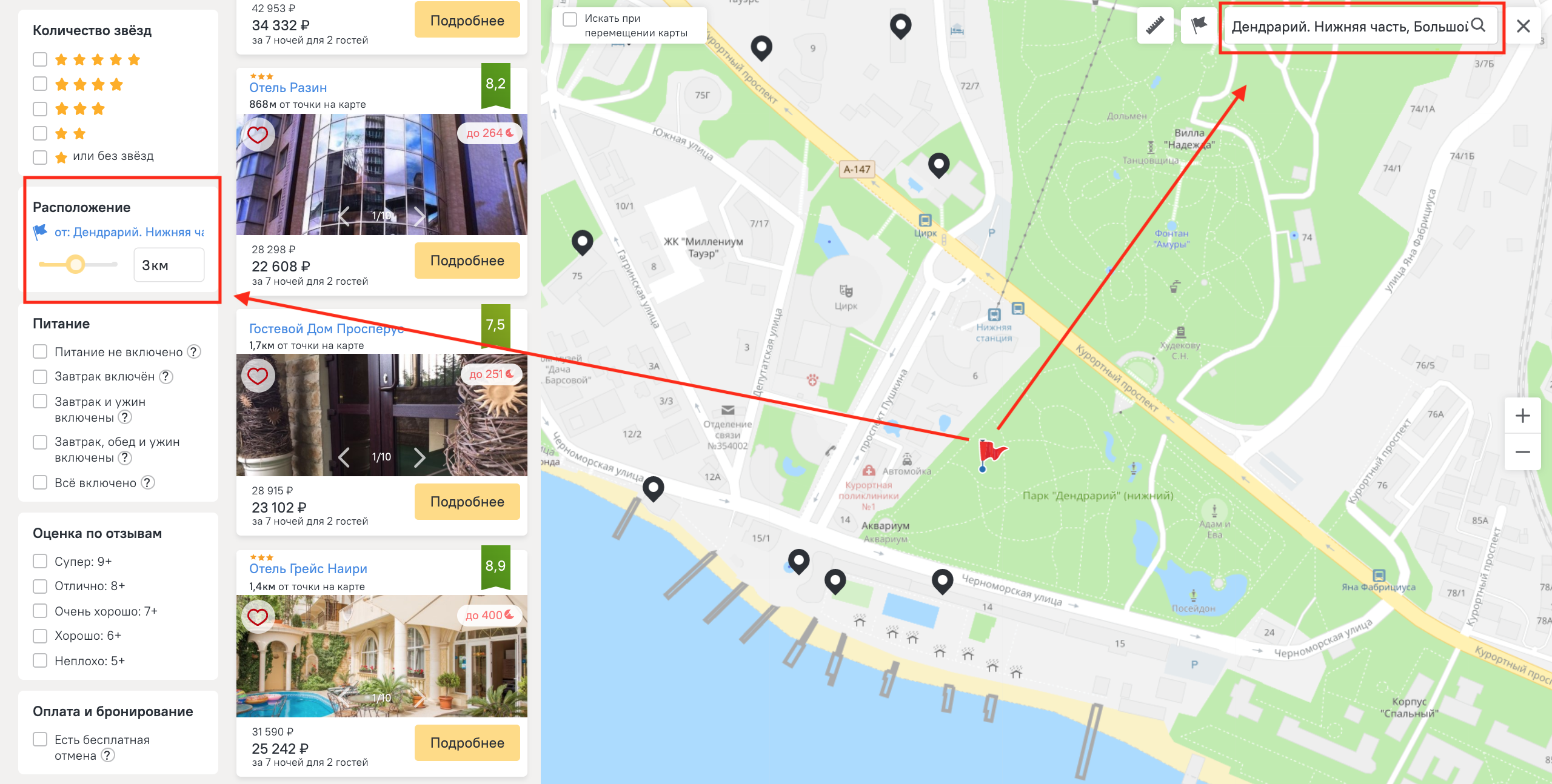Image resolution: width=1552 pixels, height=784 pixels.
Task: Open Отель Грейс Наири hotel link
Action: (x=308, y=569)
